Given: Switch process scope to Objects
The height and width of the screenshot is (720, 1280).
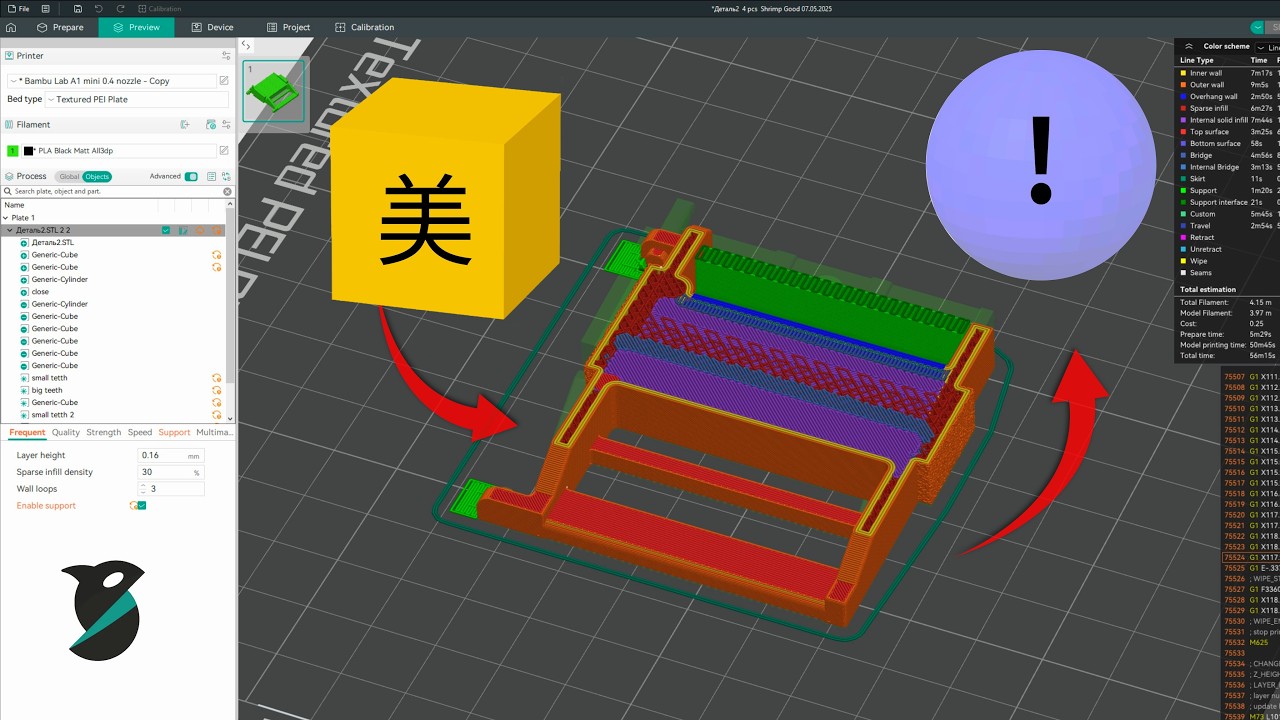Looking at the screenshot, I should [97, 177].
